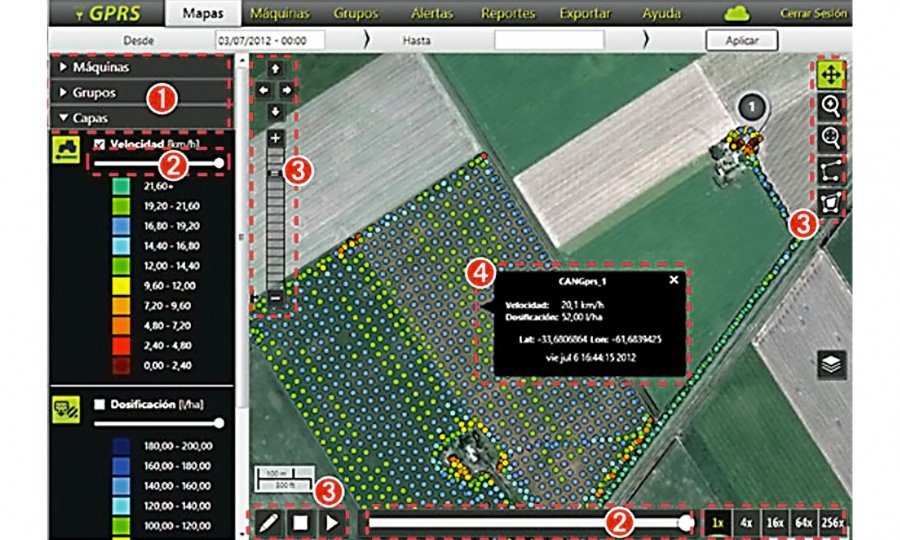This screenshot has height=540, width=900.
Task: Click Cerrar Sesión to log out
Action: [x=814, y=14]
